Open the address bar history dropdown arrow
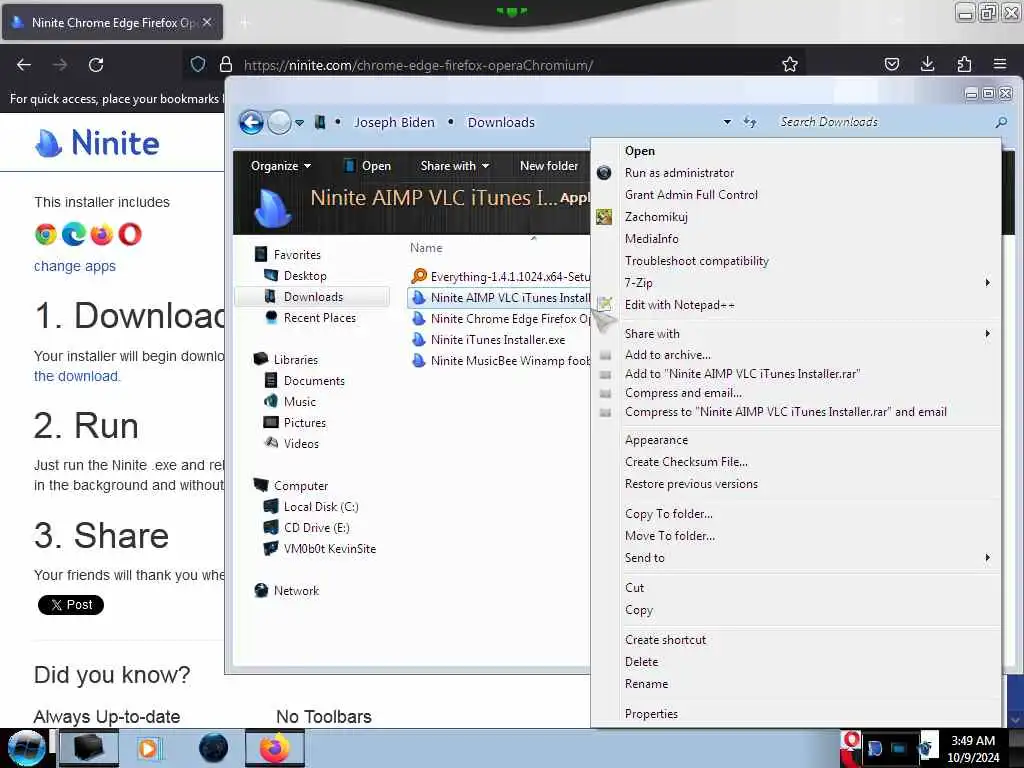 (727, 122)
